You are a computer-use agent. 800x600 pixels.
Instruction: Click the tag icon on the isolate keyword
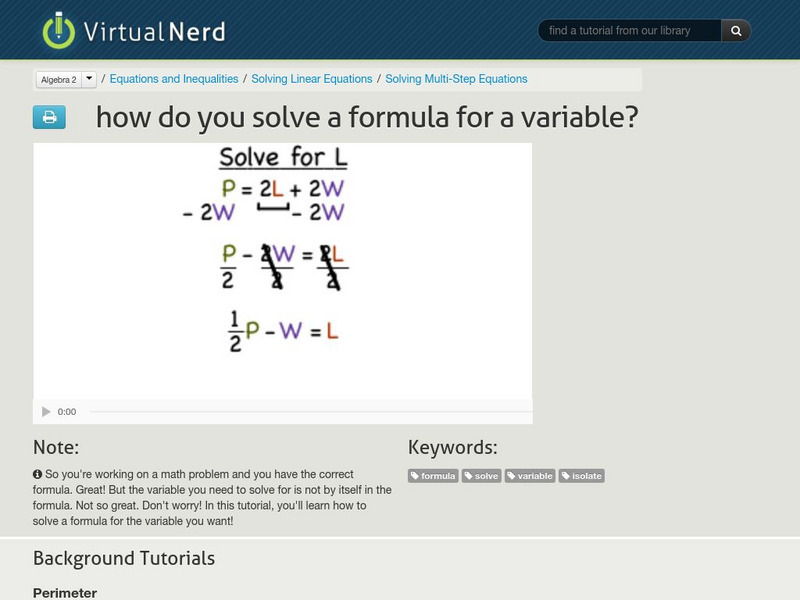[x=564, y=476]
